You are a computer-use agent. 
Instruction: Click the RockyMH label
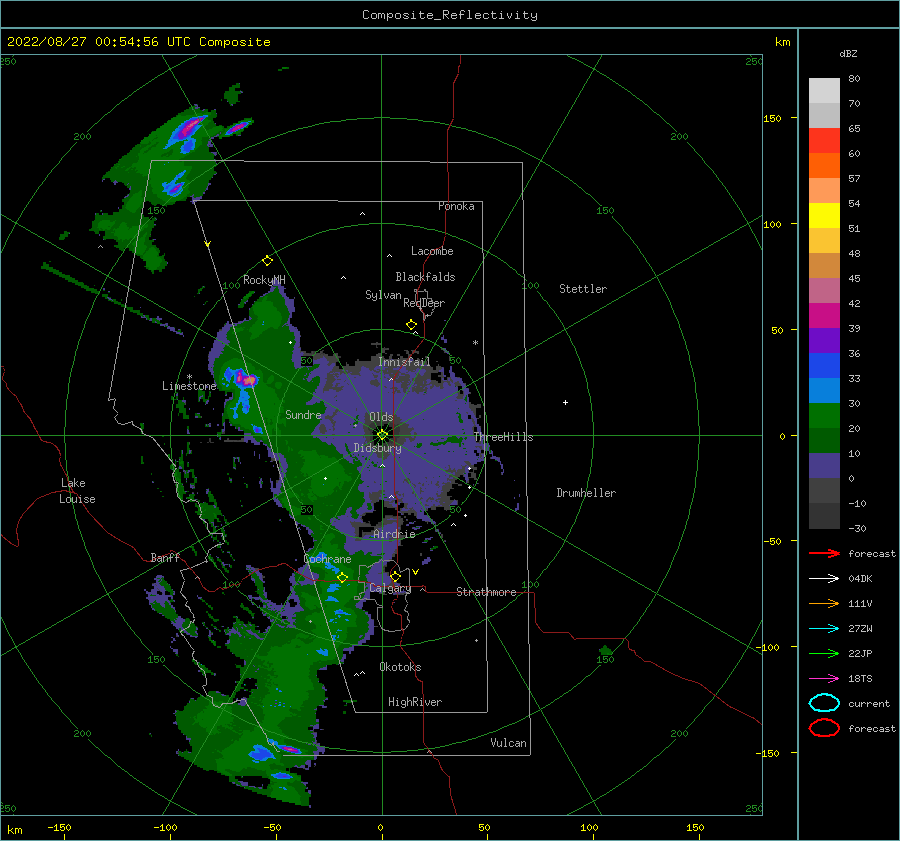click(264, 280)
